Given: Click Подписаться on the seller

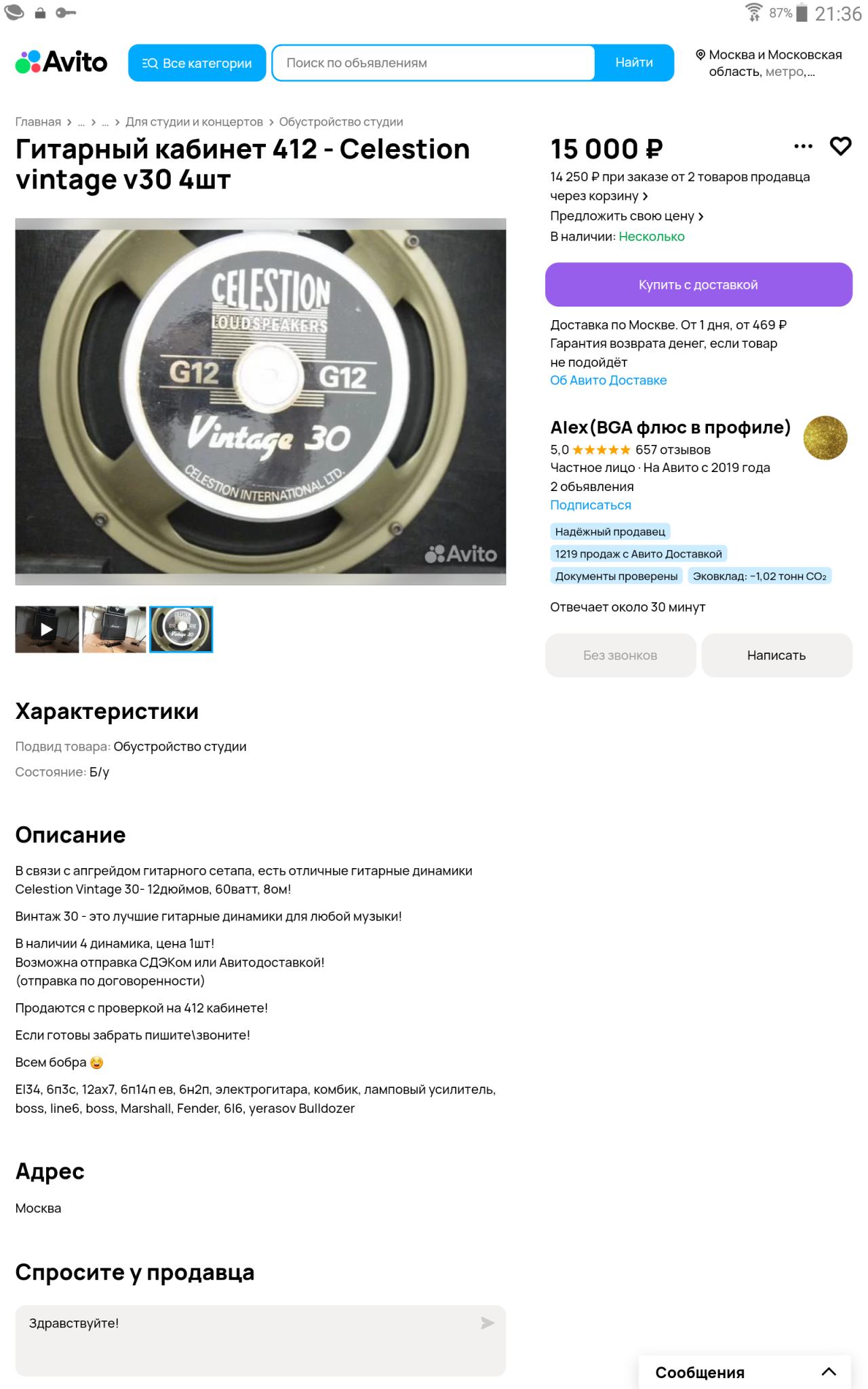Looking at the screenshot, I should (591, 505).
